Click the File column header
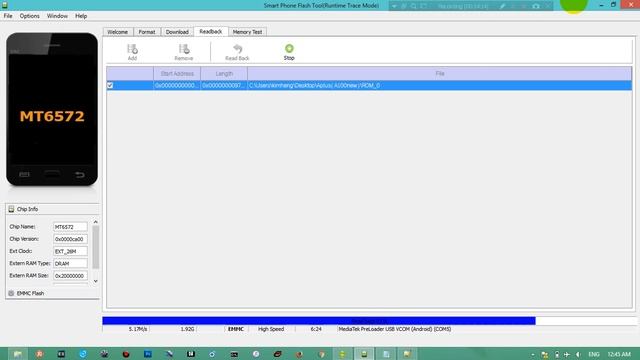Image resolution: width=640 pixels, height=360 pixels. pos(440,73)
